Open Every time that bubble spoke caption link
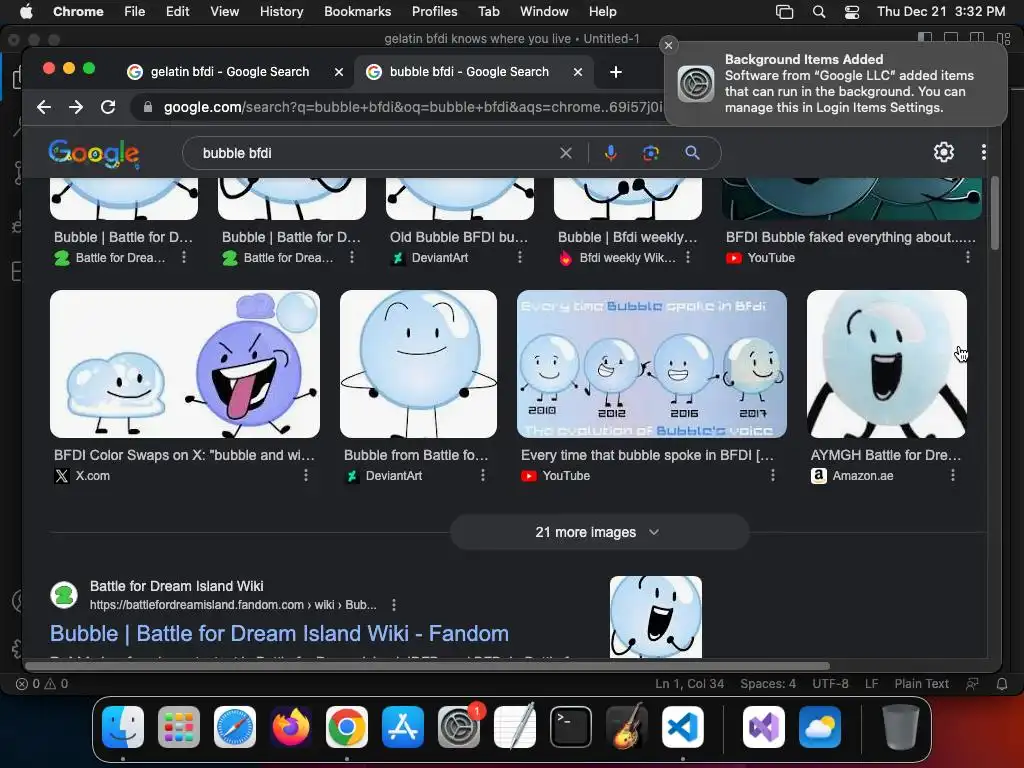 click(x=647, y=455)
